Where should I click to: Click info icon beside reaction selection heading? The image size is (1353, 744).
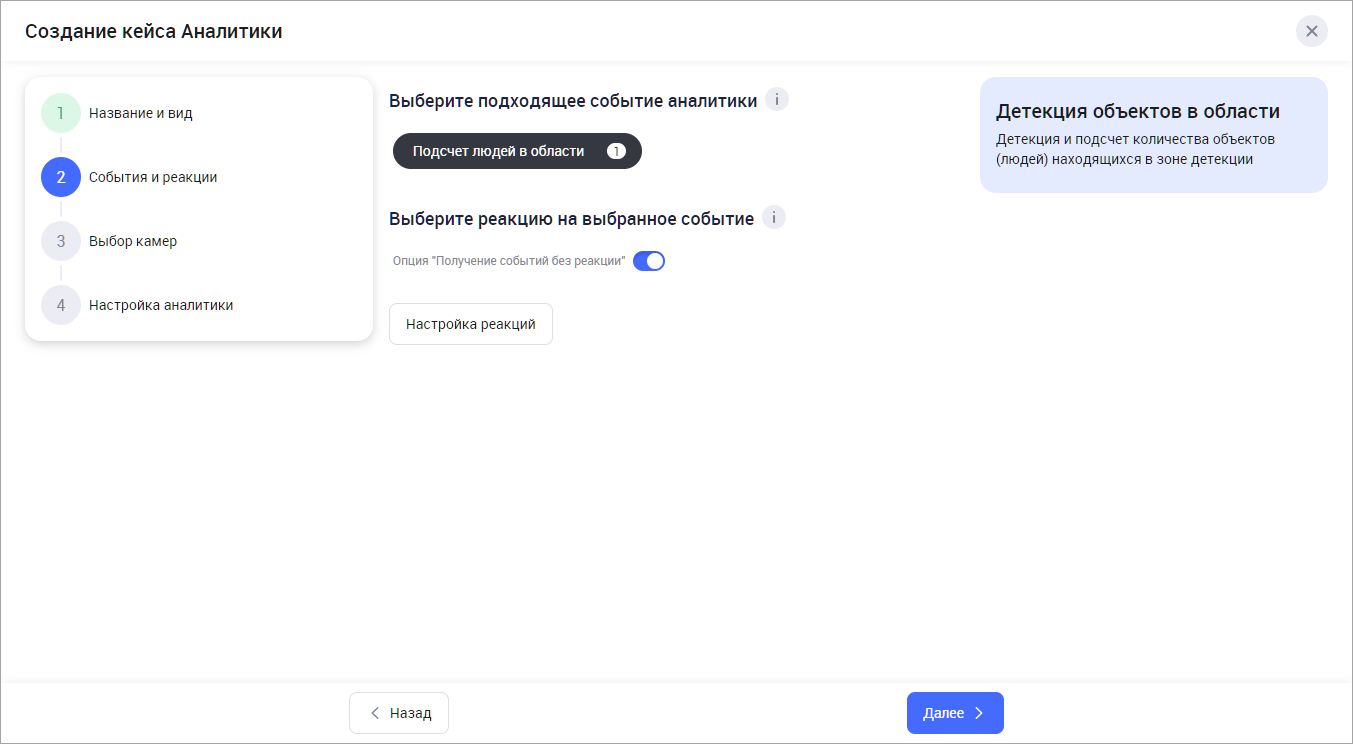[x=774, y=218]
